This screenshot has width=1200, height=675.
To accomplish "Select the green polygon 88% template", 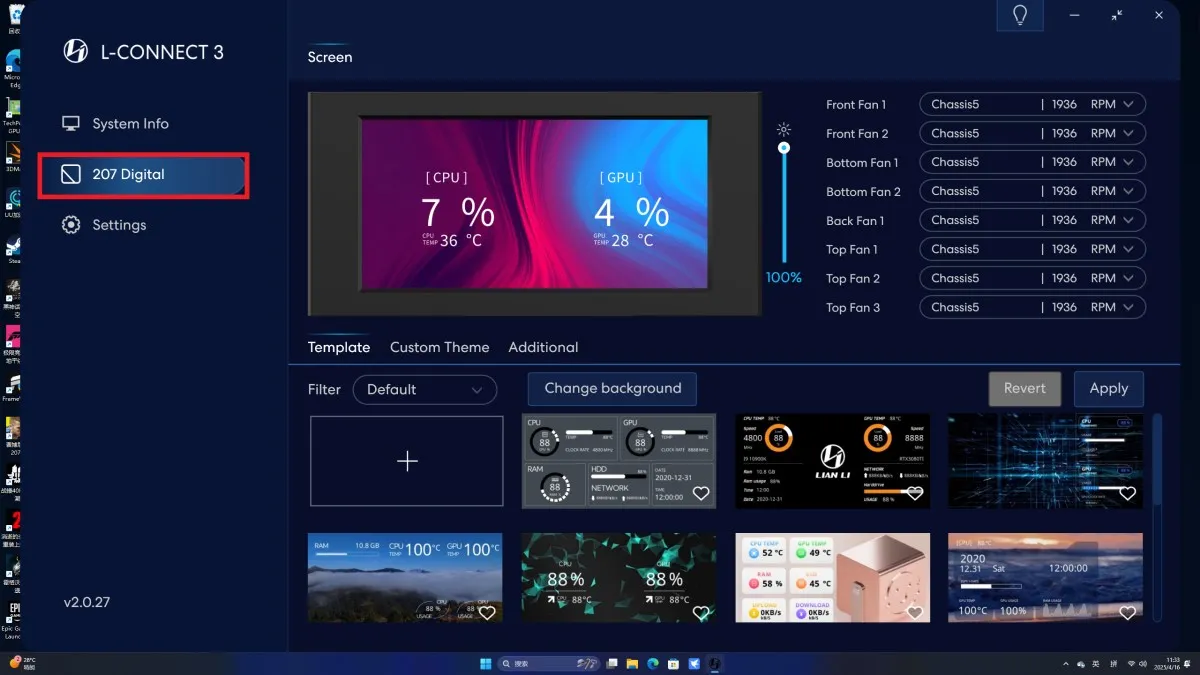I will pos(619,578).
